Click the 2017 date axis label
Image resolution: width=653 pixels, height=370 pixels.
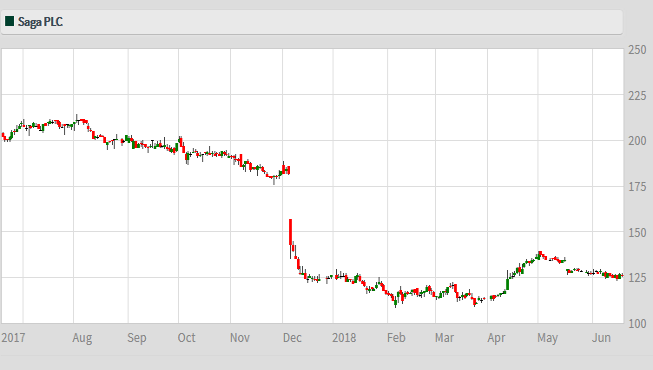pos(13,338)
